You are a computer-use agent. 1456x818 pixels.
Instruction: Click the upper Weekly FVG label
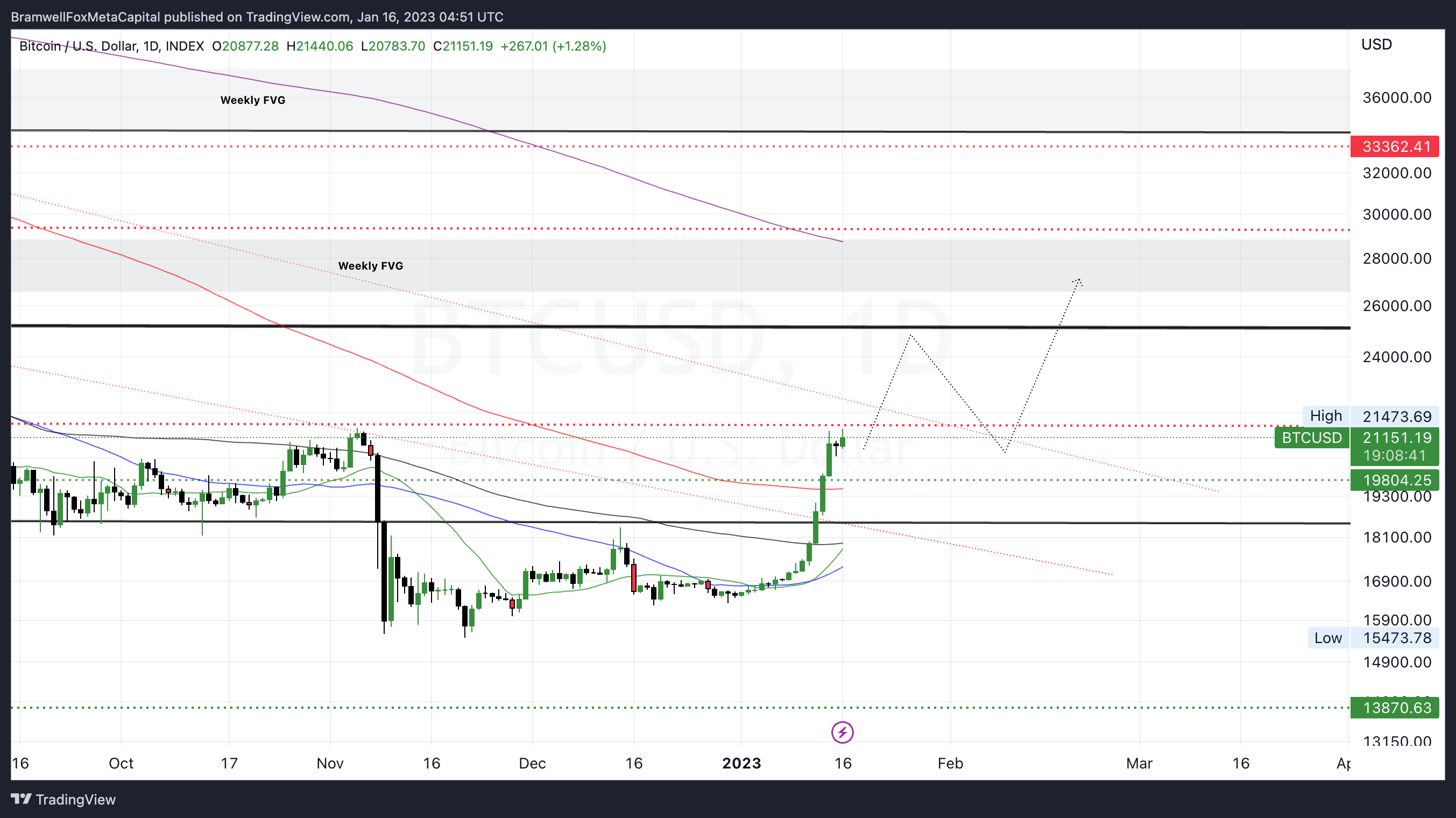pyautogui.click(x=253, y=100)
